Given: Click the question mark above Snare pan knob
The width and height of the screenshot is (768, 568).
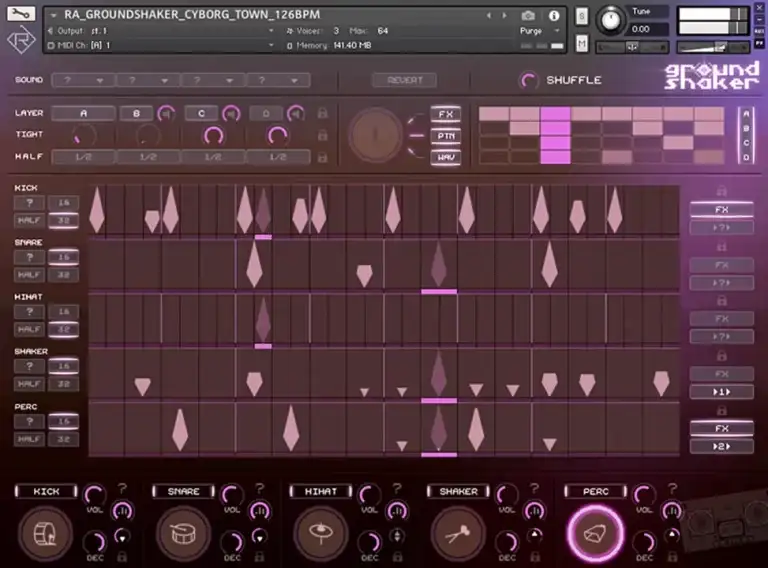Looking at the screenshot, I should pyautogui.click(x=260, y=488).
